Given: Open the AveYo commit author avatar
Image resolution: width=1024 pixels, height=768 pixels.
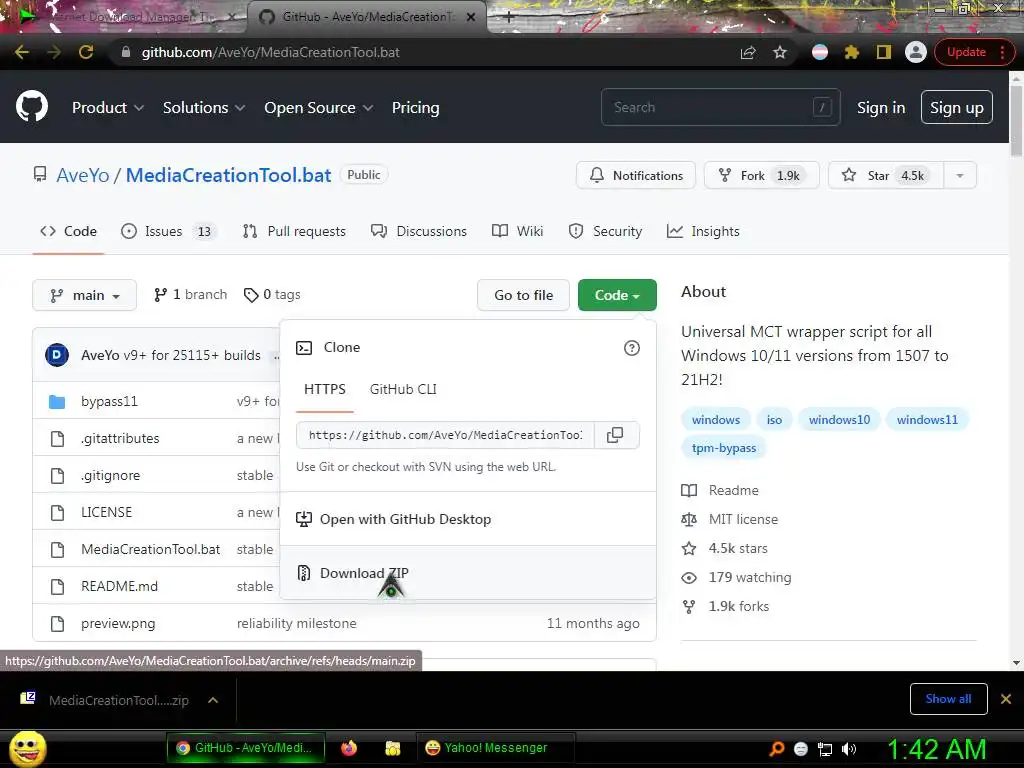Looking at the screenshot, I should (x=57, y=355).
